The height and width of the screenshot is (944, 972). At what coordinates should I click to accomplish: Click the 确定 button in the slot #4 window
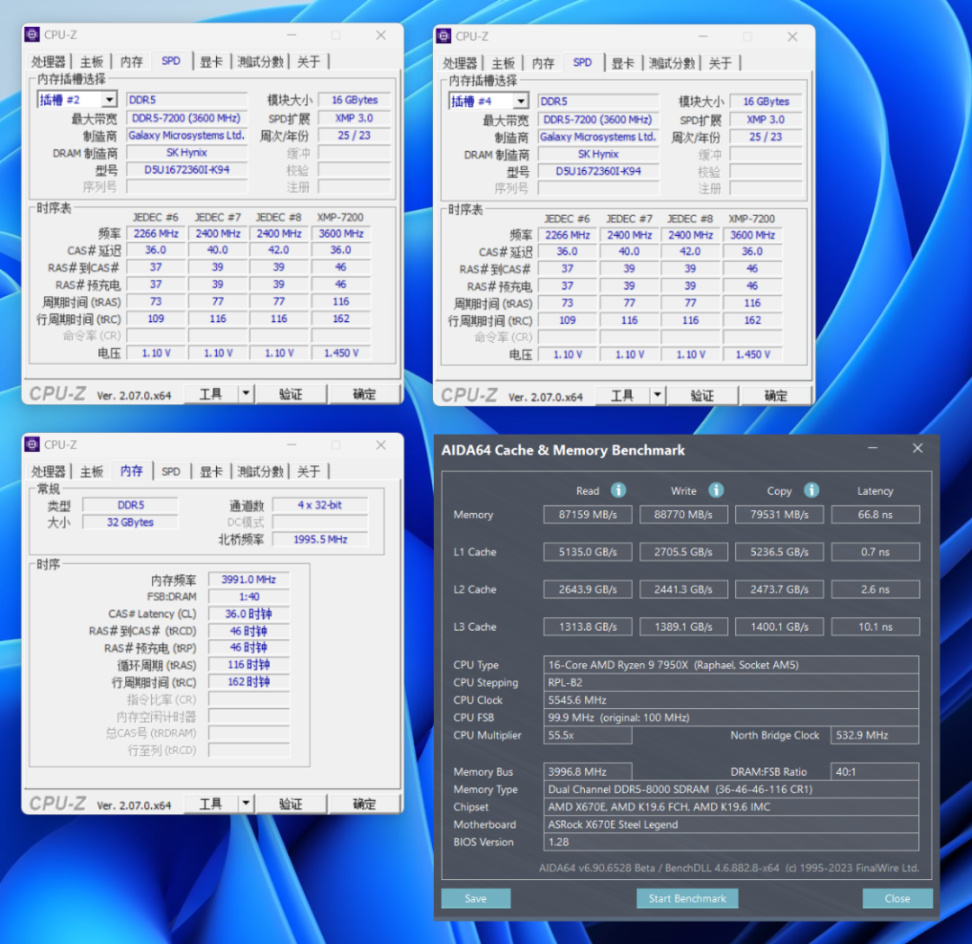776,395
